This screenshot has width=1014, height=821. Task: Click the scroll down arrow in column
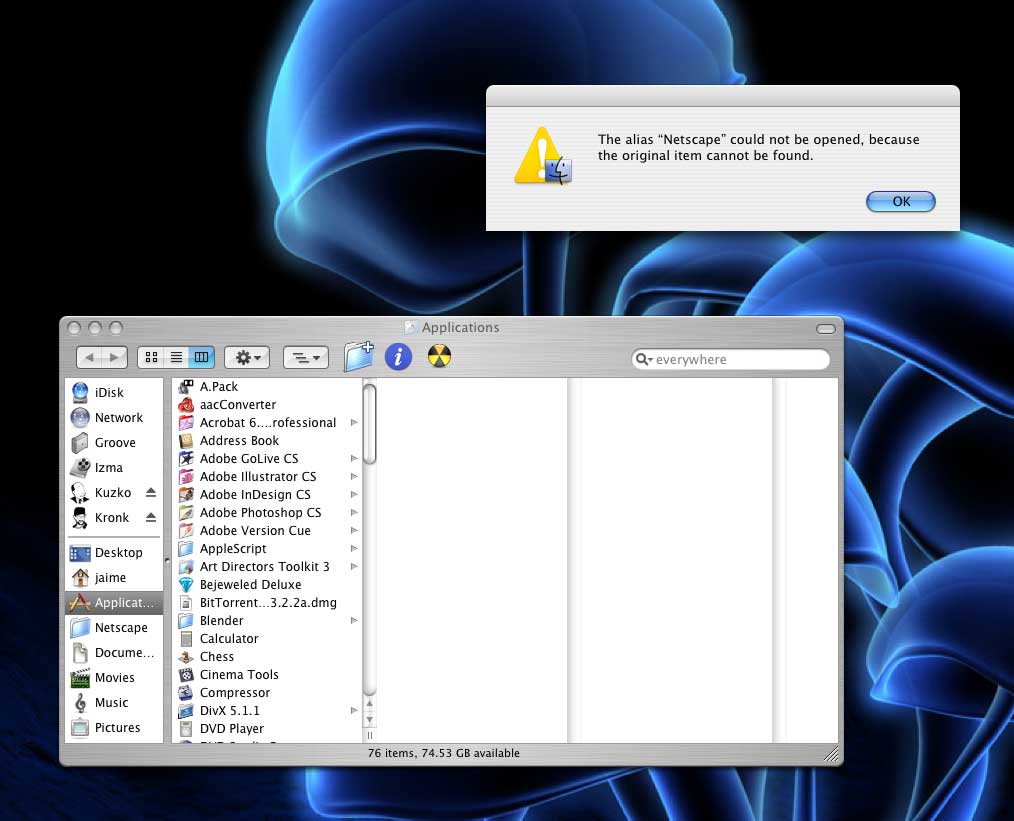coord(370,720)
